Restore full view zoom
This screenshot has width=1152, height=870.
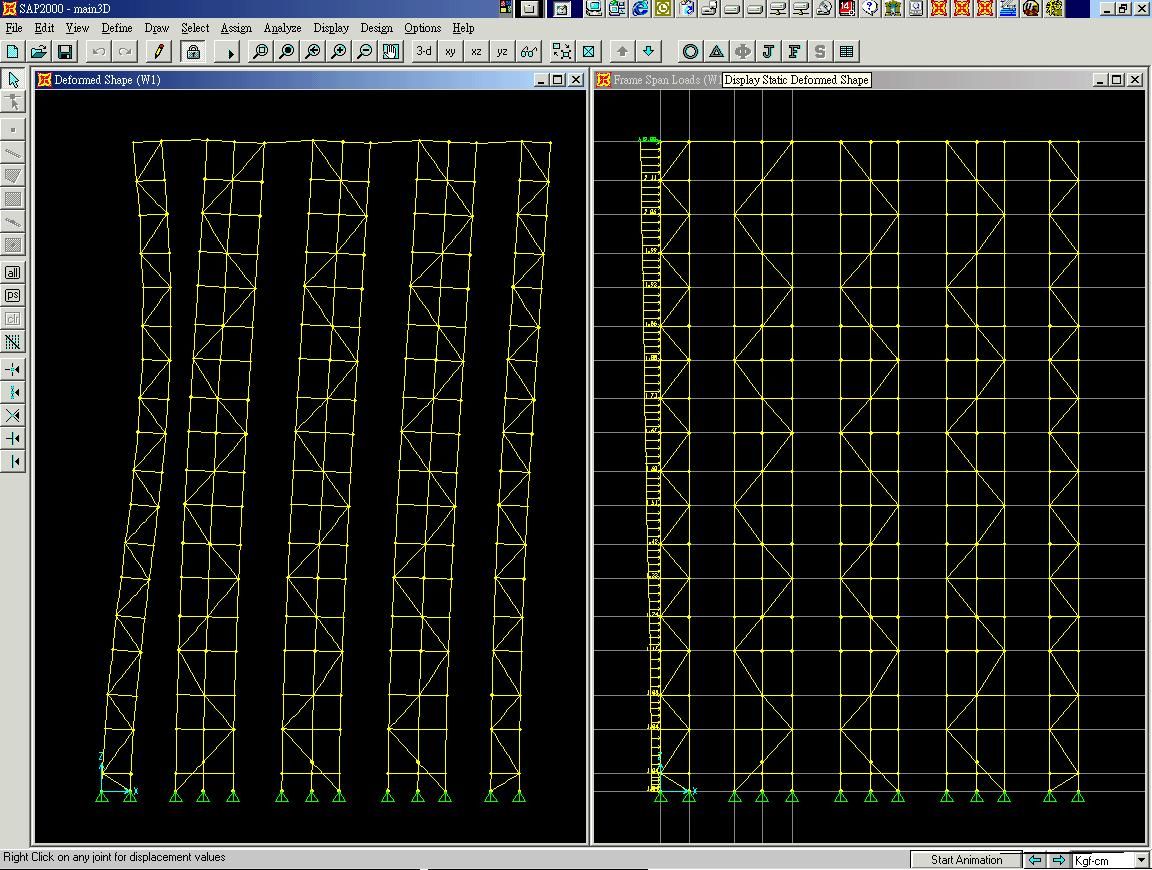pos(287,51)
